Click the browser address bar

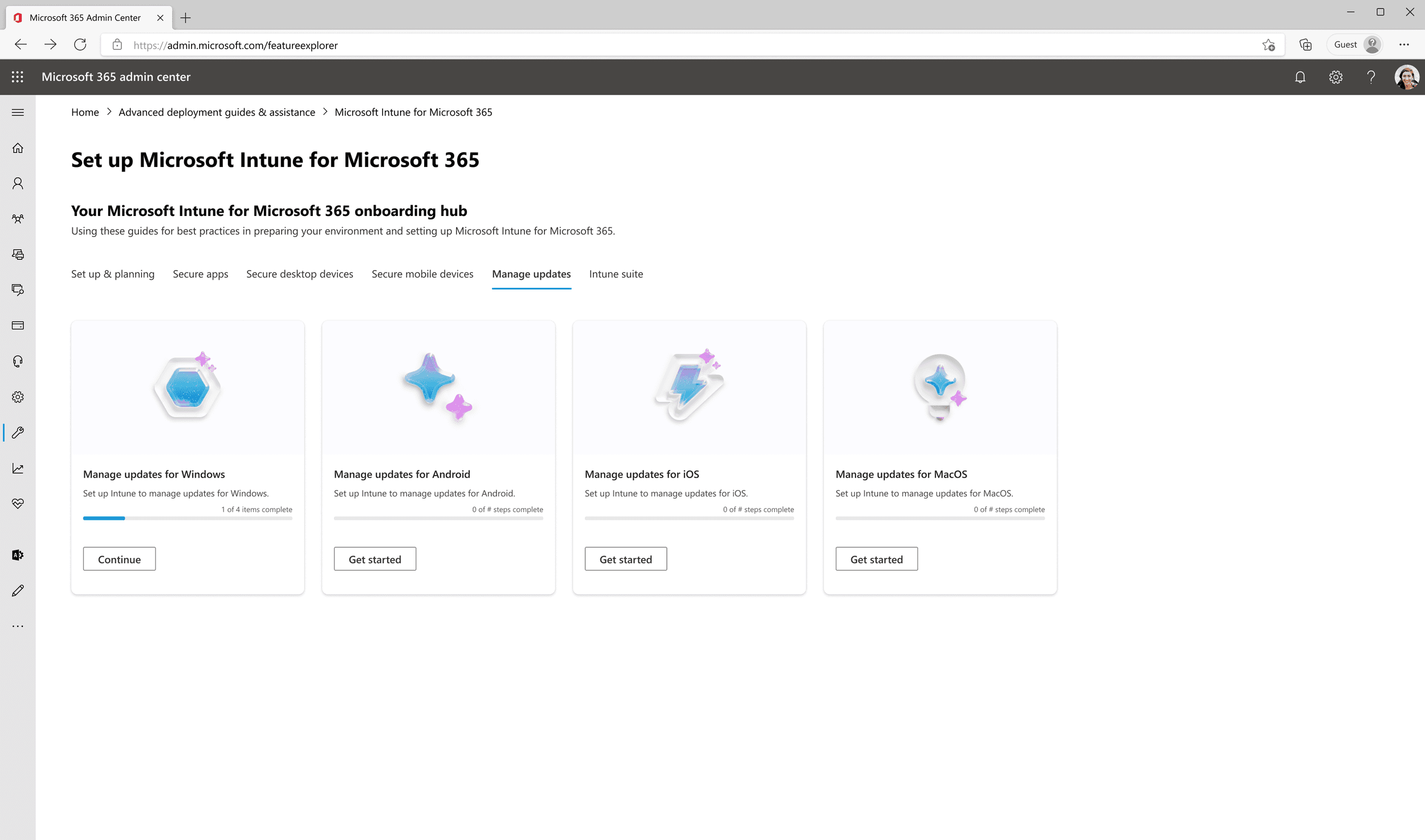pyautogui.click(x=684, y=45)
